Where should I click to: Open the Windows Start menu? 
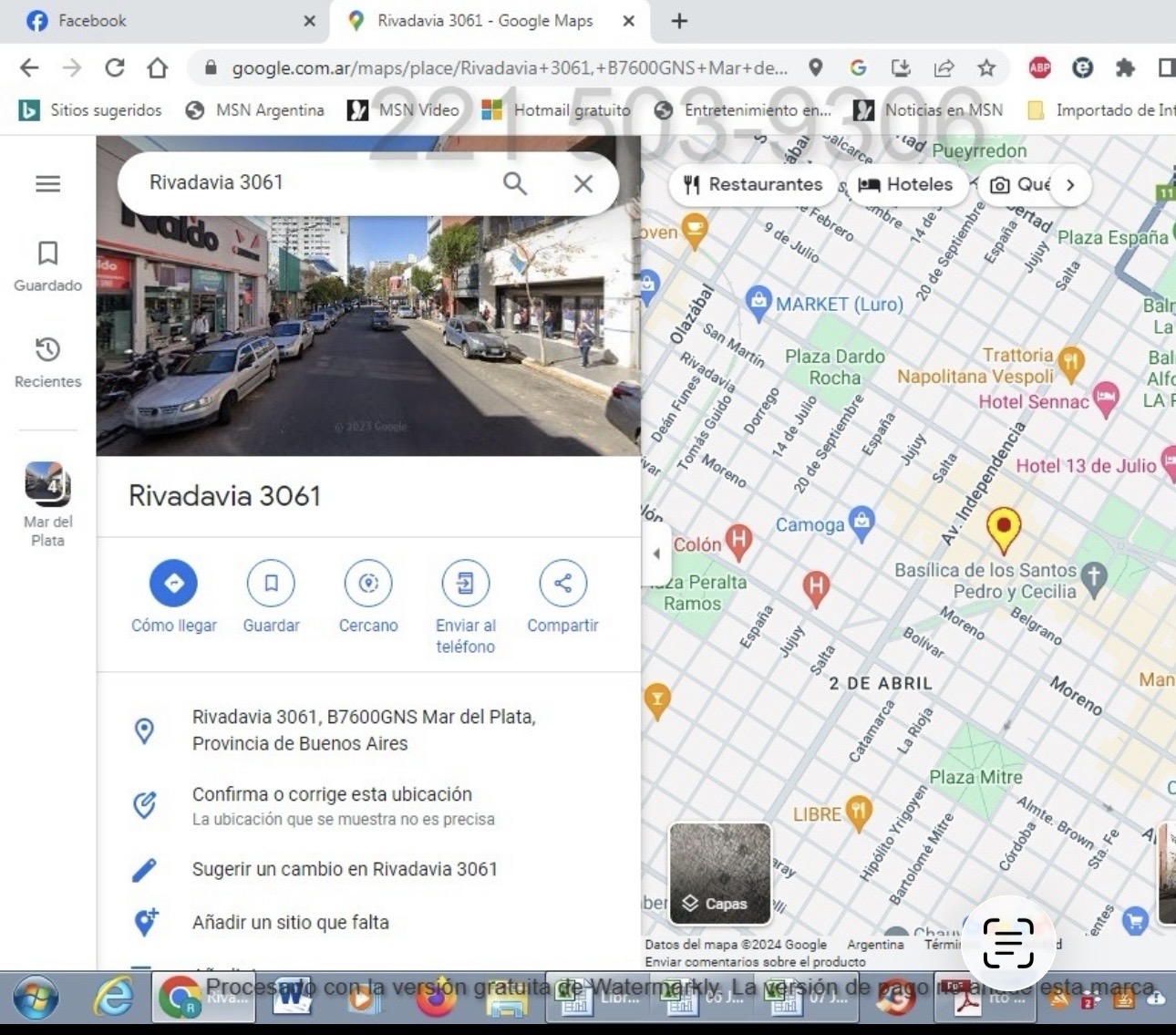point(36,998)
